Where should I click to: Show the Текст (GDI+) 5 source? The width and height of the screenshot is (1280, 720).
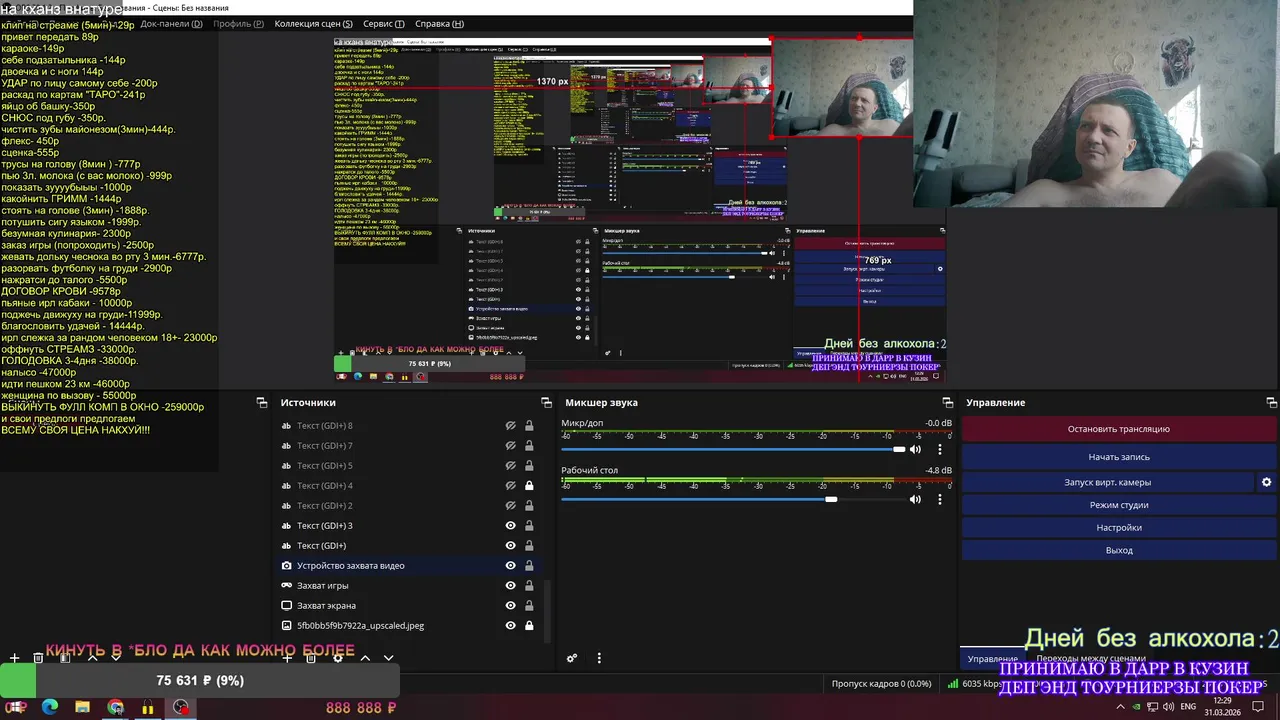coord(510,466)
